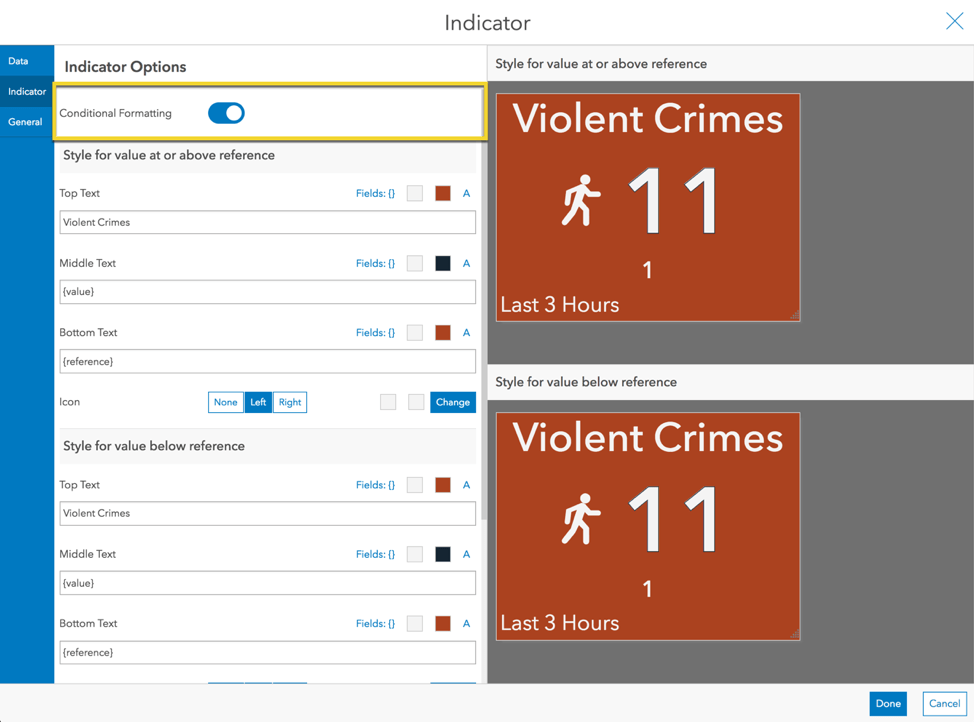This screenshot has height=722, width=974.
Task: Set icon position to None
Action: [x=226, y=402]
